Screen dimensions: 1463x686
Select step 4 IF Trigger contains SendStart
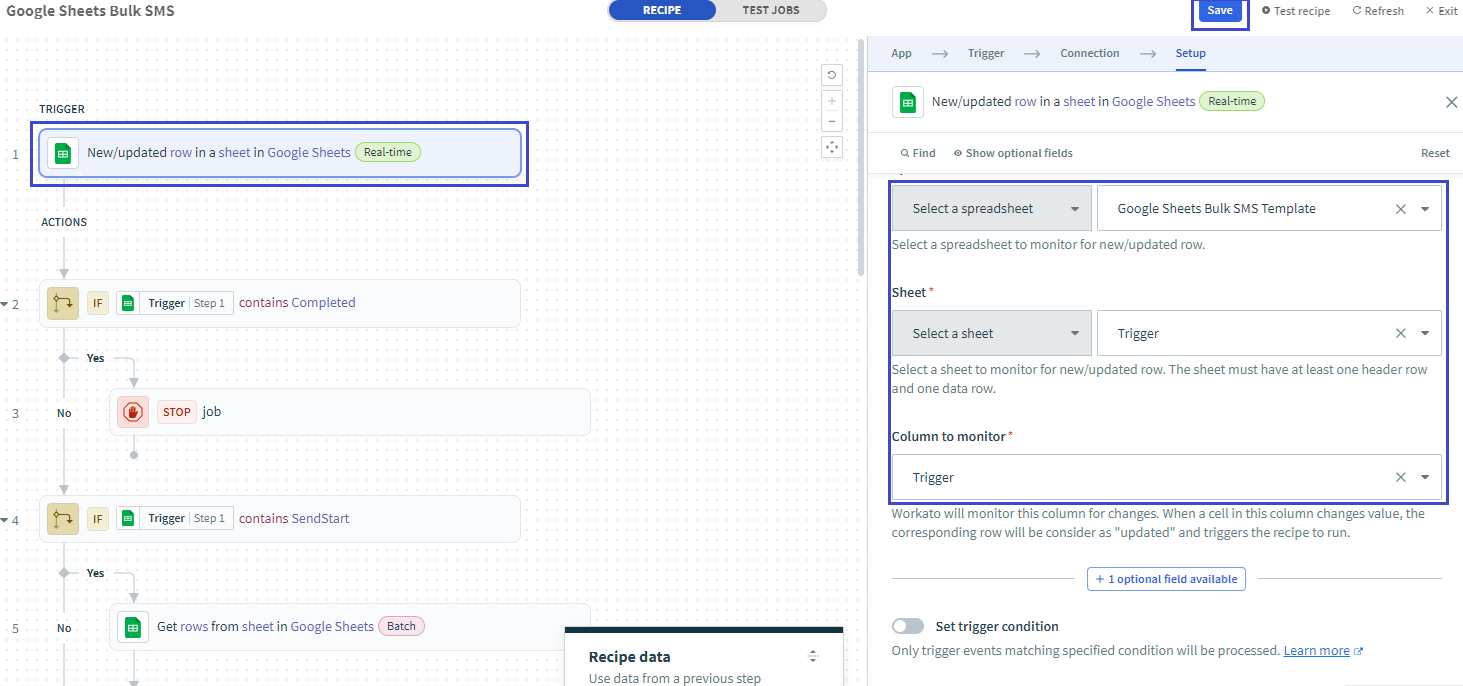[x=280, y=519]
